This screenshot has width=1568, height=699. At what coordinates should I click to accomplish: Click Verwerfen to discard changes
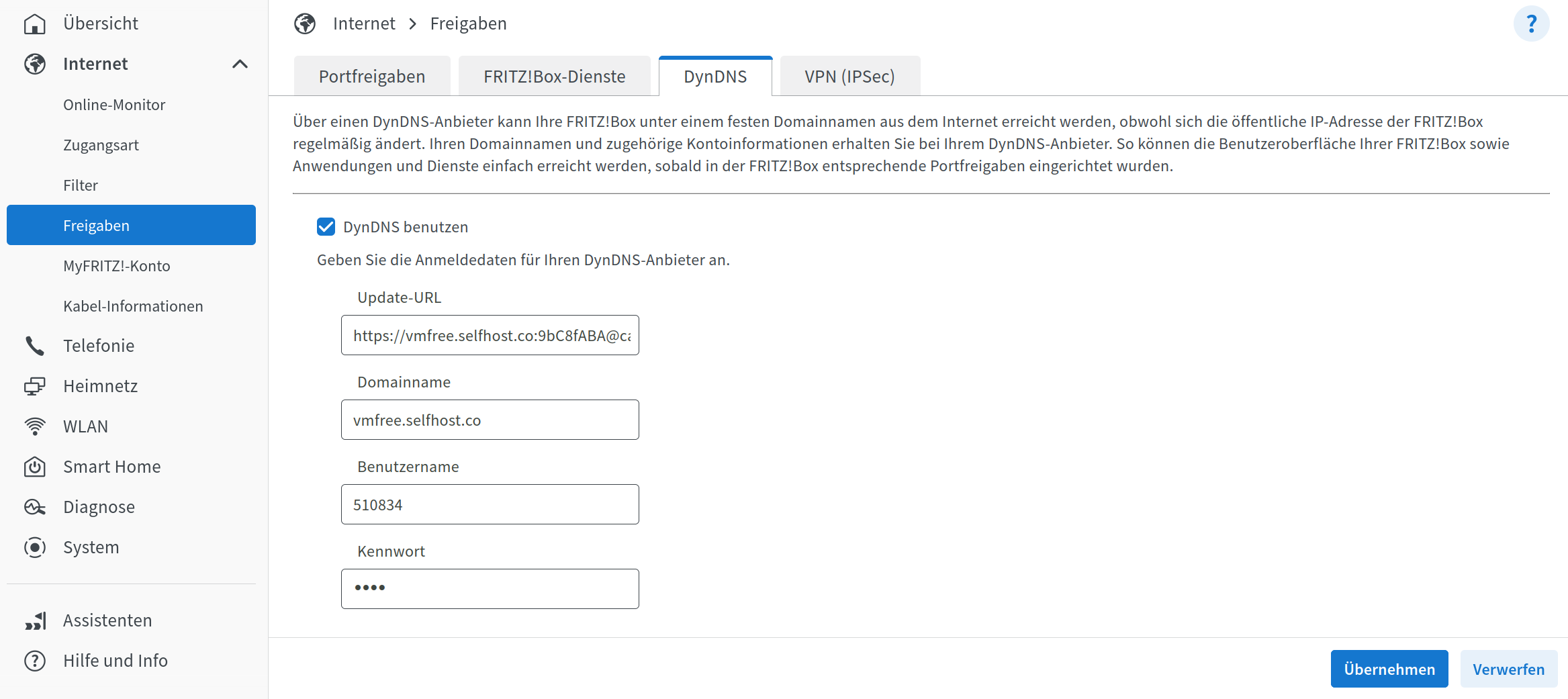1508,669
